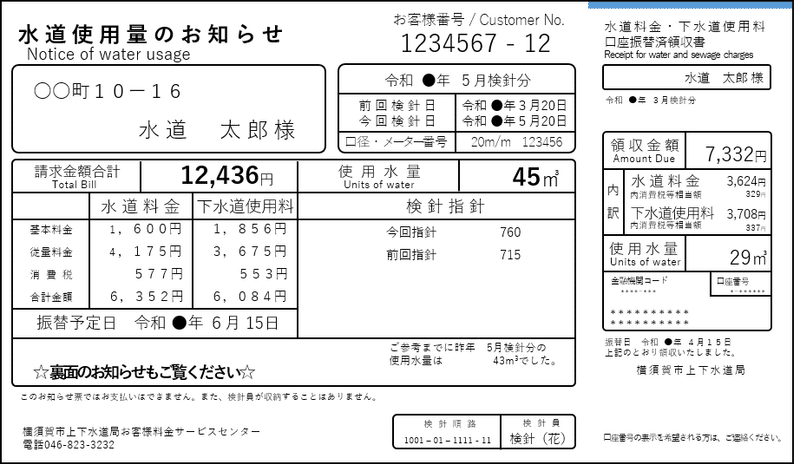Click the receipt heading Receipt for water and sewage charges
Screen dimensions: 800x464
(679, 55)
